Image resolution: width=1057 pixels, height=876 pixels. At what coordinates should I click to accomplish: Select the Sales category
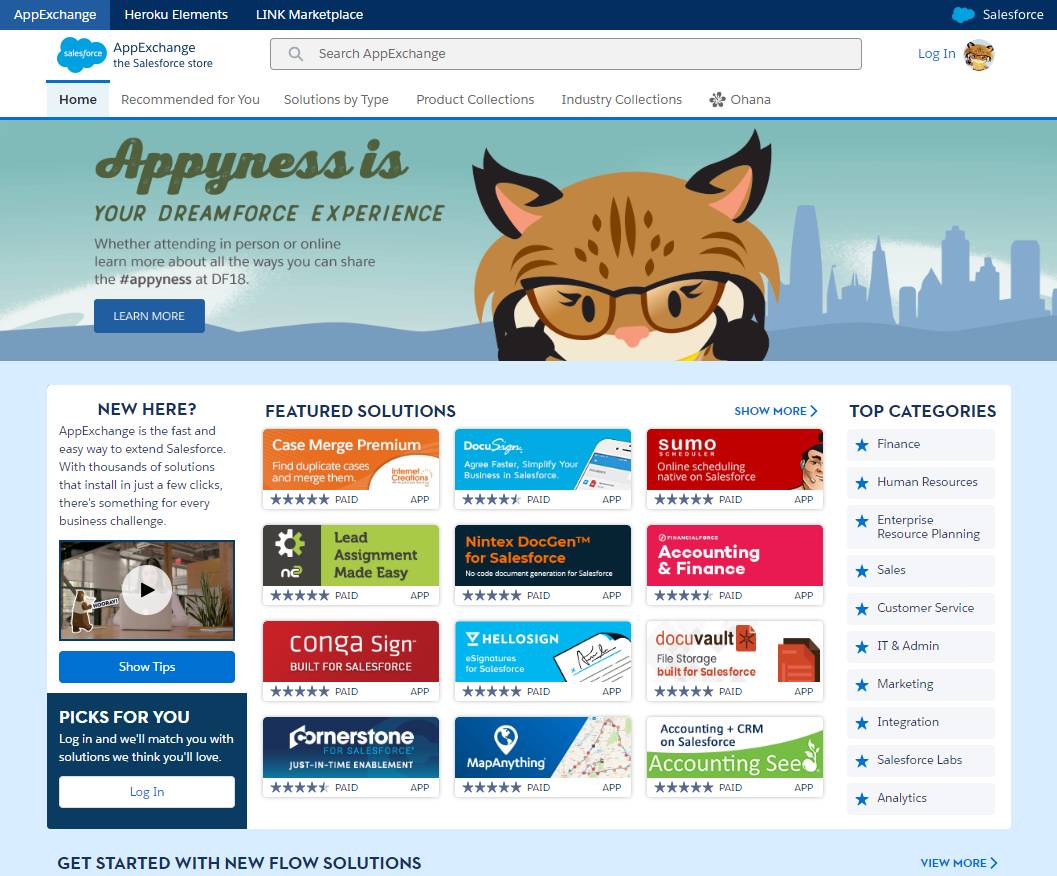click(921, 571)
